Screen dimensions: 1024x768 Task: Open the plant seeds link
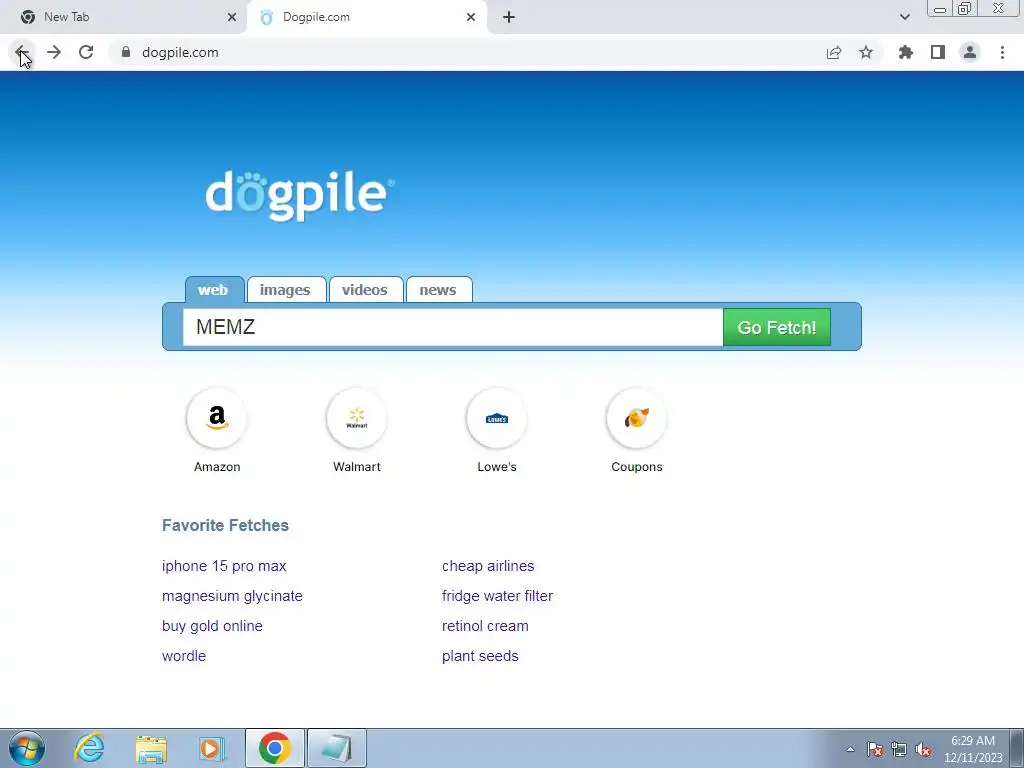(x=480, y=656)
